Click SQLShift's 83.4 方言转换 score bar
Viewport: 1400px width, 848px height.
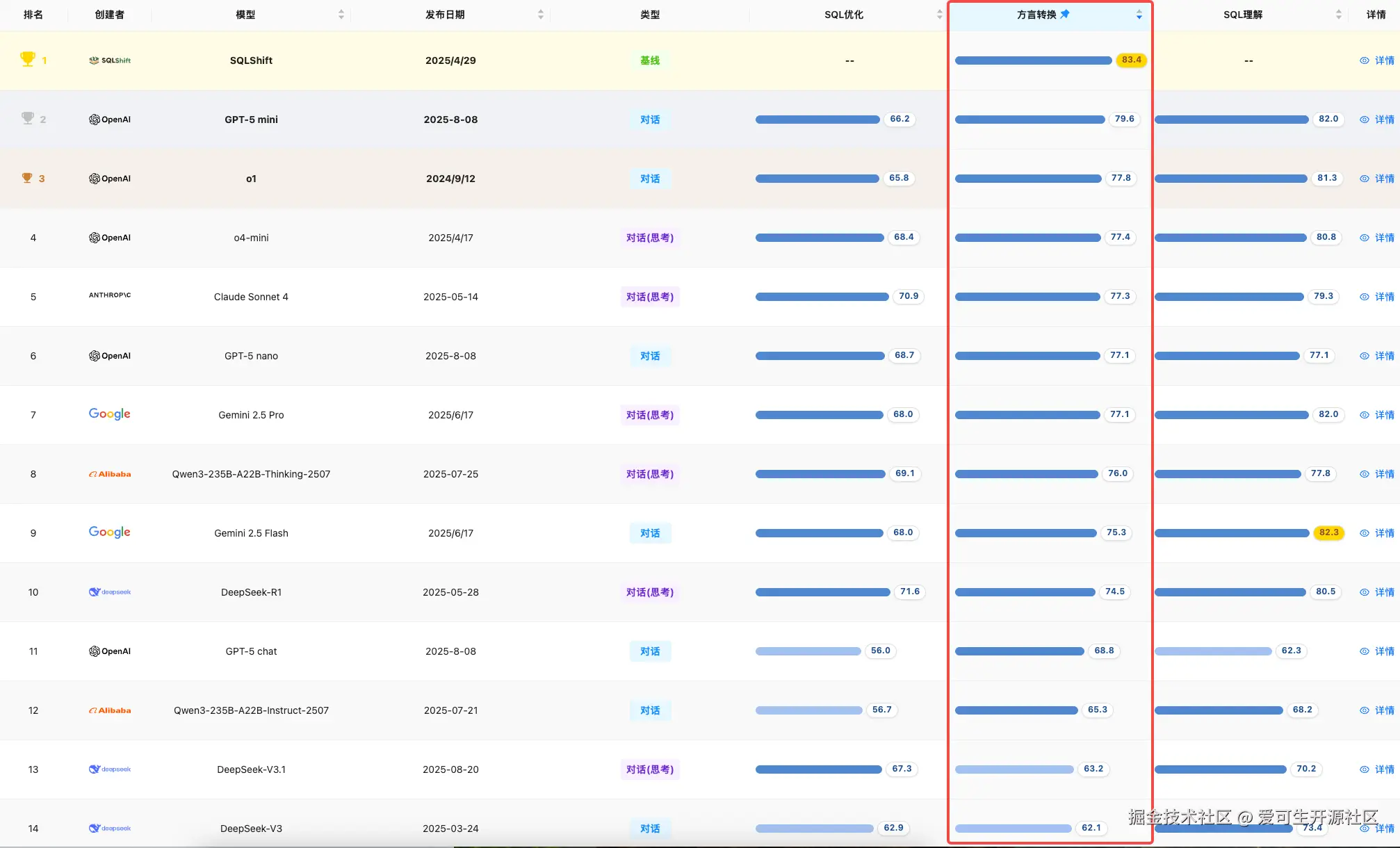click(1033, 60)
